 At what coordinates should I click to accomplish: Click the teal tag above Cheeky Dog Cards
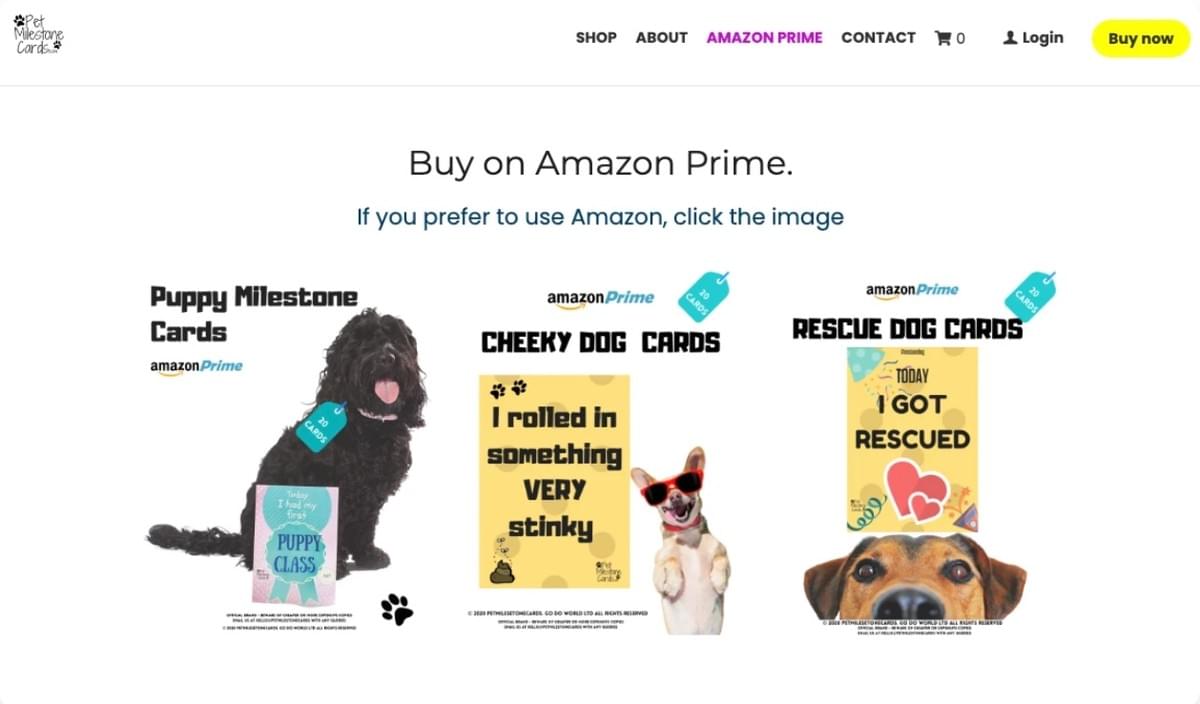(x=704, y=297)
